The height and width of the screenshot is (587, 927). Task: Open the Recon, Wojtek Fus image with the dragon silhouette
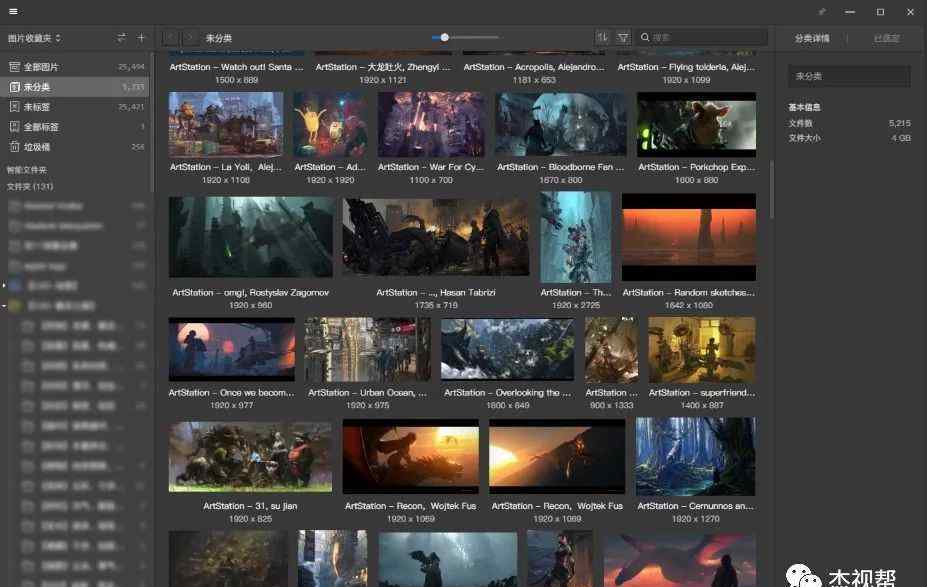point(410,456)
